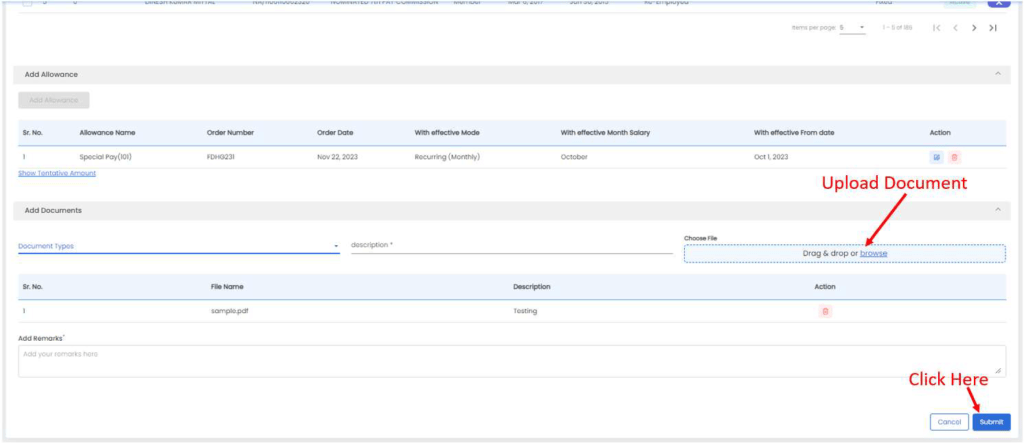Open the Items per page dropdown
Image resolution: width=1024 pixels, height=443 pixels.
point(852,28)
